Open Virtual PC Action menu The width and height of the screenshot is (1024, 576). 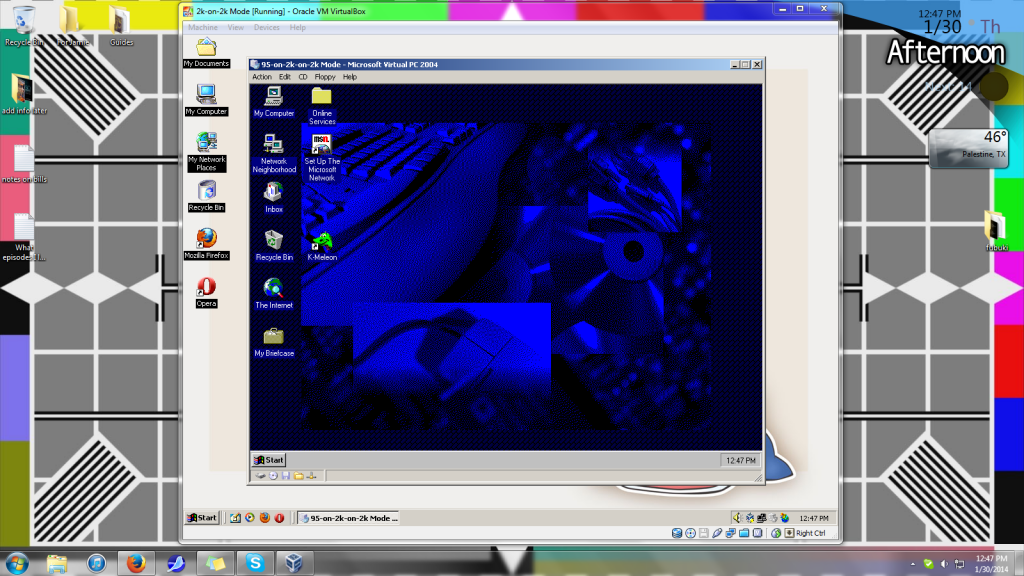262,77
